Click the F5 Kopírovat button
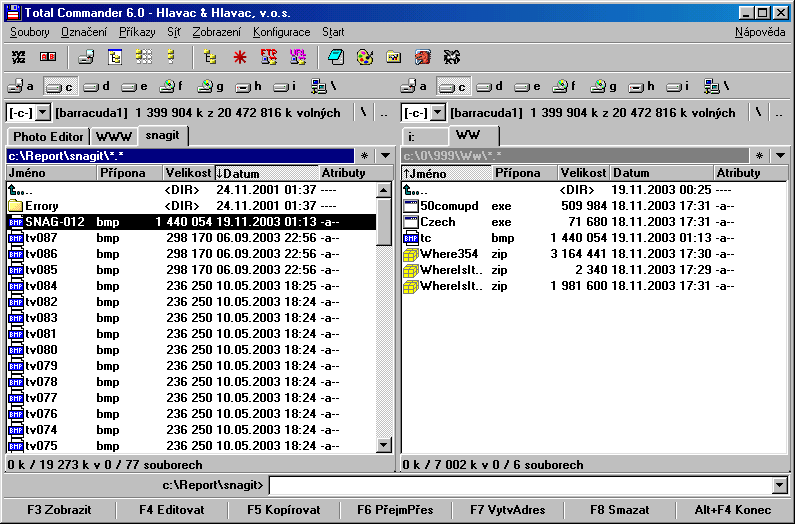795x524 pixels. 284,510
